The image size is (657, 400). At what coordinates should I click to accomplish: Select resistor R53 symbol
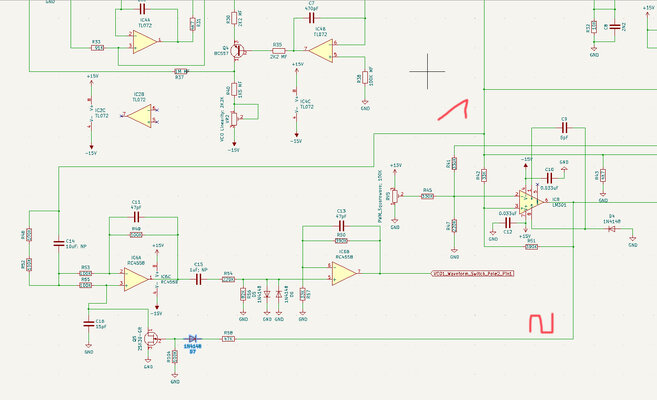pos(85,273)
